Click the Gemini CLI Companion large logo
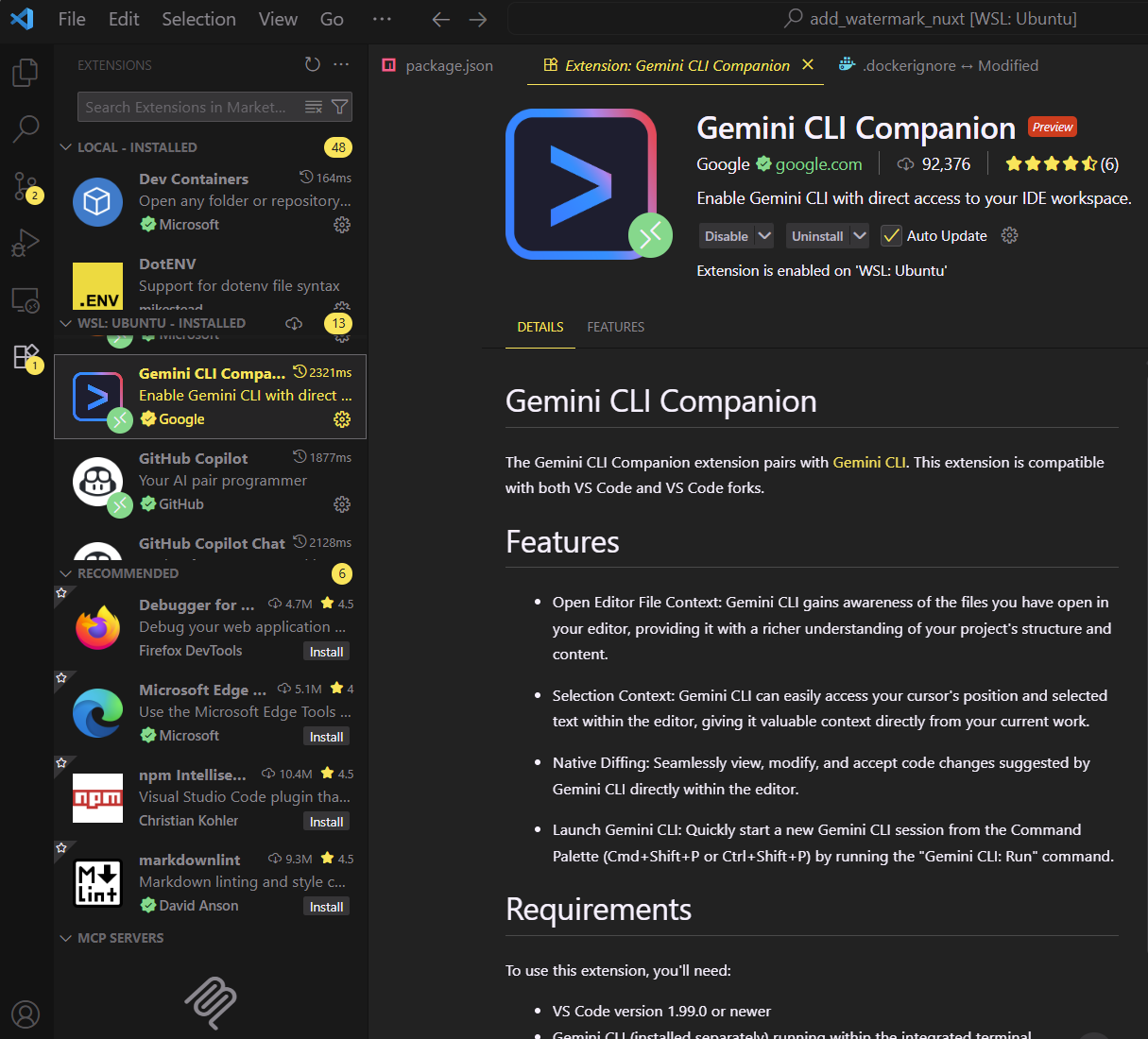Screen dimensions: 1148x1039 tap(581, 184)
